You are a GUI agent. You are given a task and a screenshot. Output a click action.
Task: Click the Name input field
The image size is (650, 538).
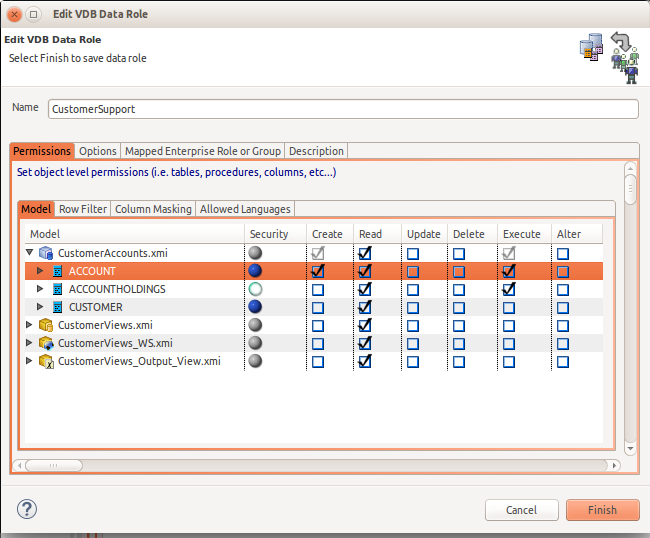point(343,109)
